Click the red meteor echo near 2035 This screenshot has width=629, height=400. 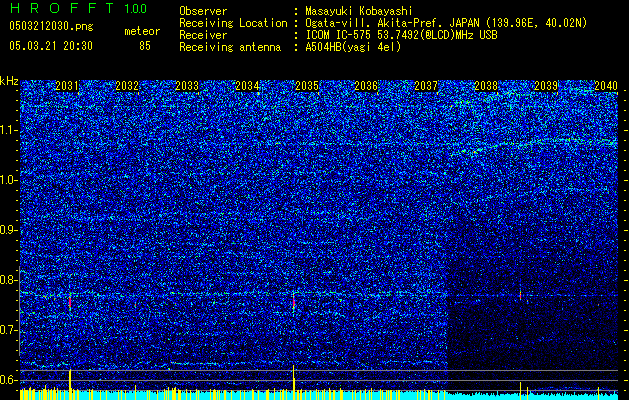tap(294, 301)
